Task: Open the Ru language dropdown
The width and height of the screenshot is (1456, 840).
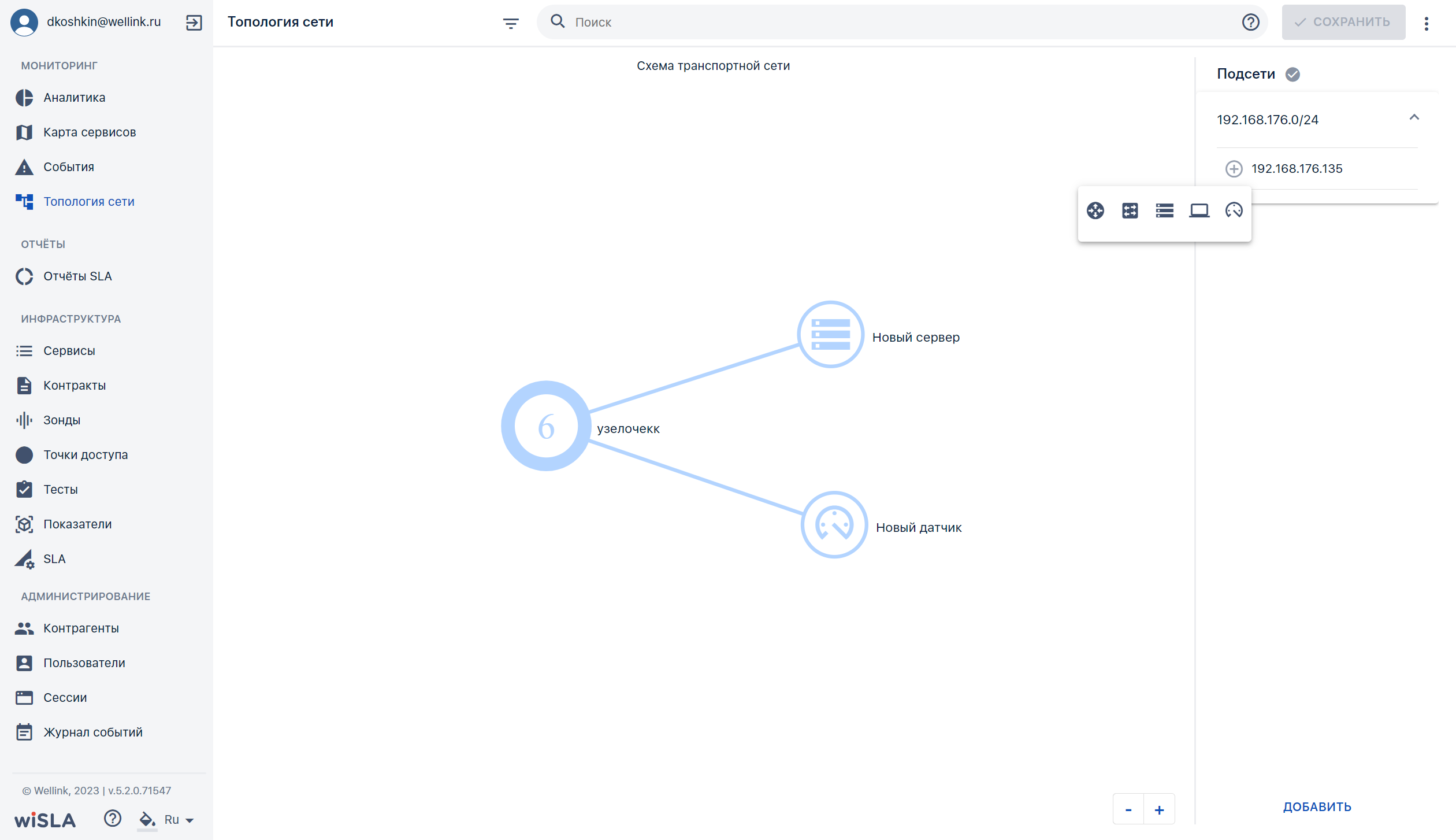Action: tap(179, 820)
